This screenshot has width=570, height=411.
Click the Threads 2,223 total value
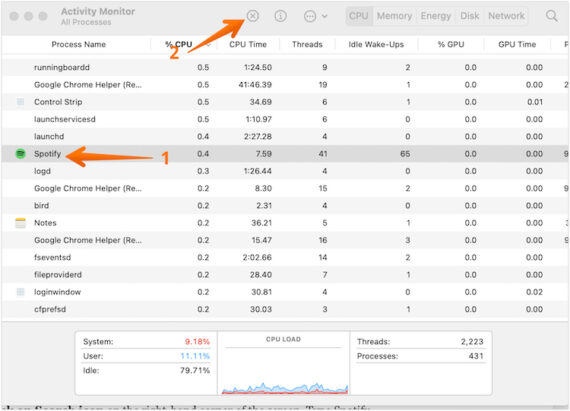click(x=472, y=342)
